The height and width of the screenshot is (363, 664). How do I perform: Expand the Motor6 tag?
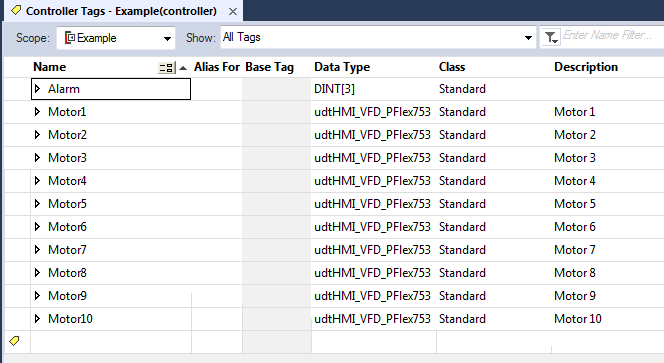pos(37,227)
